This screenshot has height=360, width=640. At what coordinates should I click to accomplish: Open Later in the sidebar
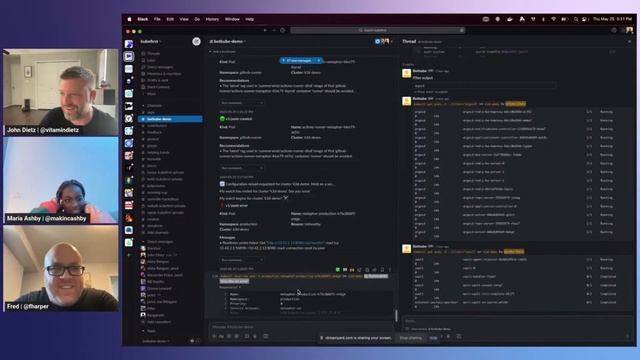(x=151, y=60)
